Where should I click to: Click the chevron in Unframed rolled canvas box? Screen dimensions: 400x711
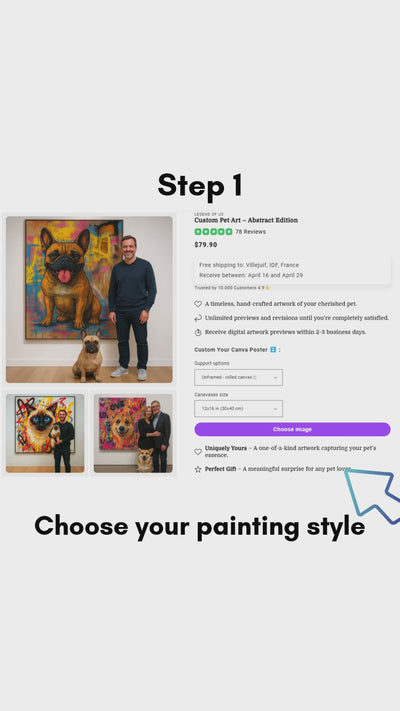pos(275,378)
